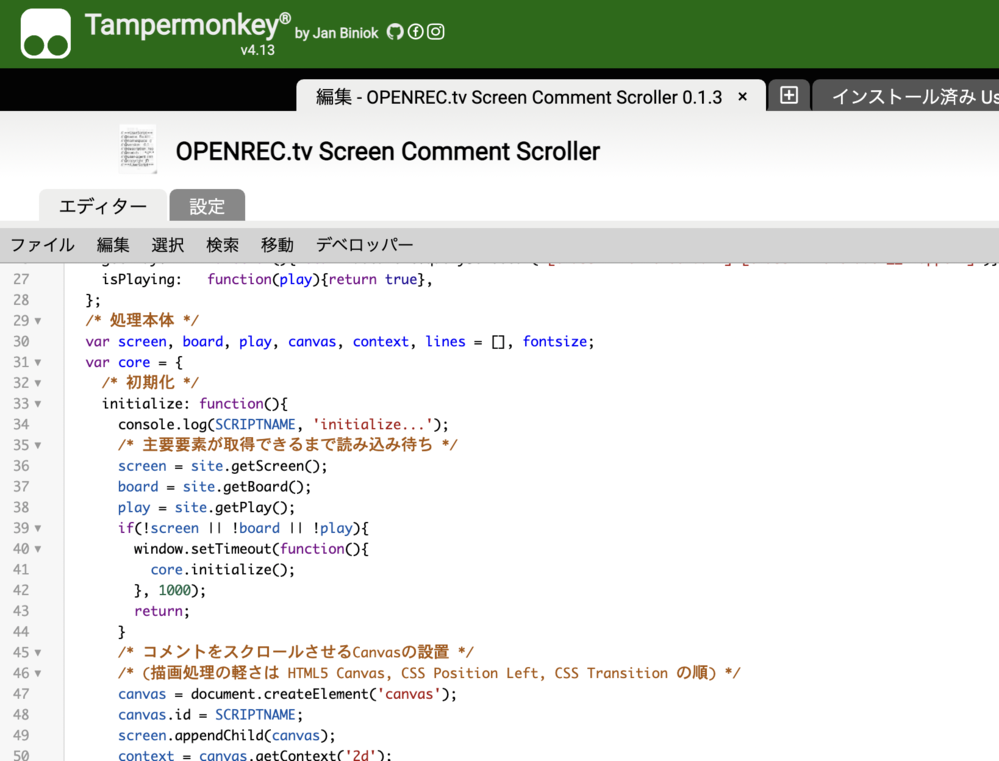999x761 pixels.
Task: Collapse code fold at line 39
Action: pos(38,528)
